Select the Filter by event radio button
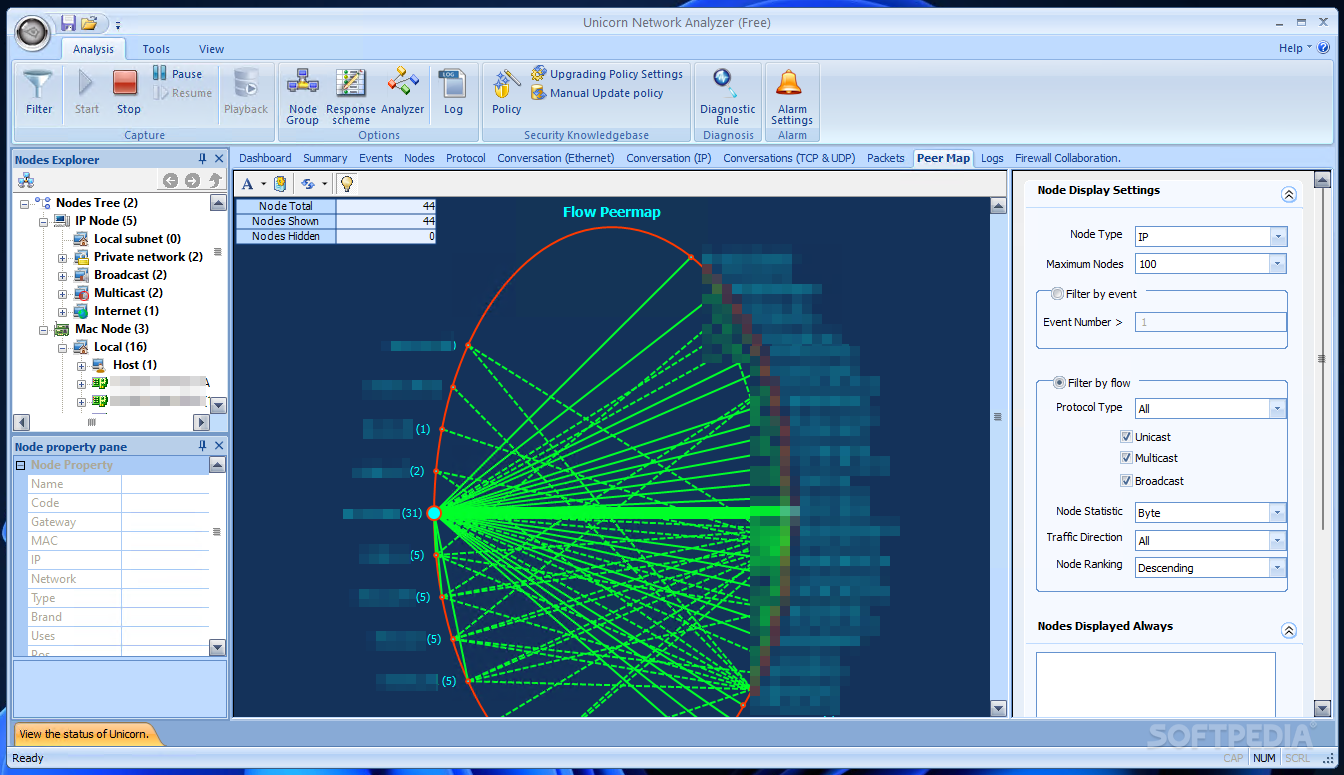The height and width of the screenshot is (775, 1344). [x=1058, y=294]
